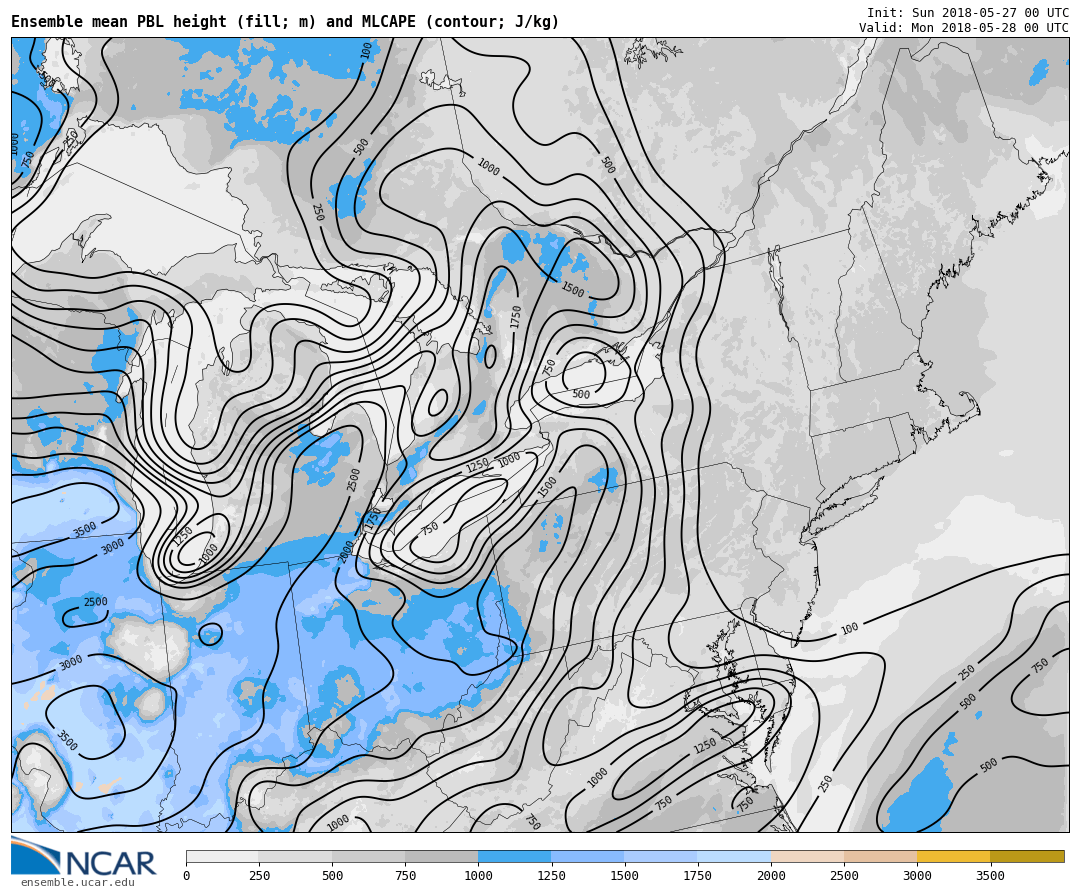Click the colorbar tick label '2000'
This screenshot has width=1080, height=895.
pos(771,876)
